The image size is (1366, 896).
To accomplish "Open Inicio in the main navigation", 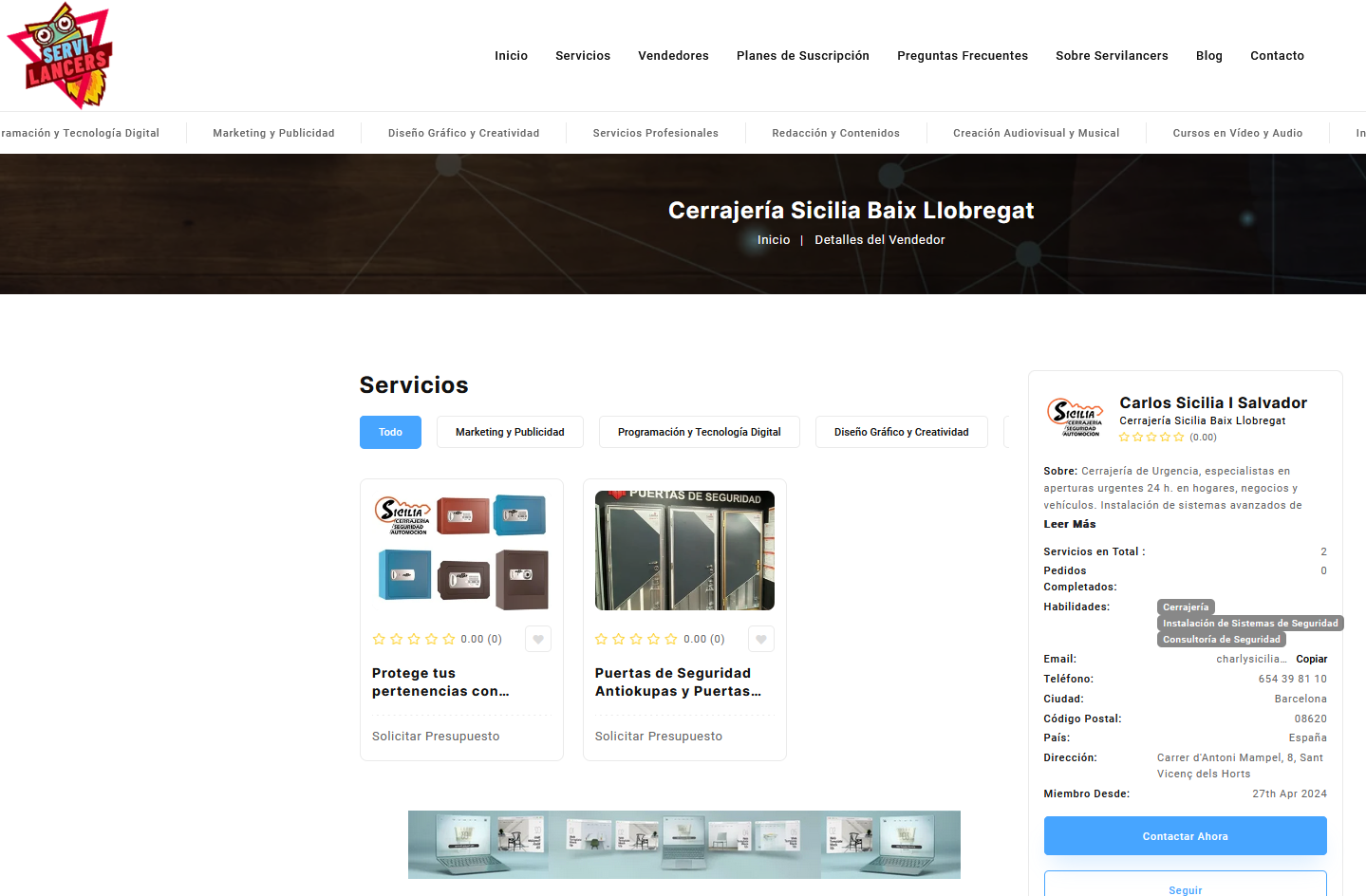I will point(511,56).
